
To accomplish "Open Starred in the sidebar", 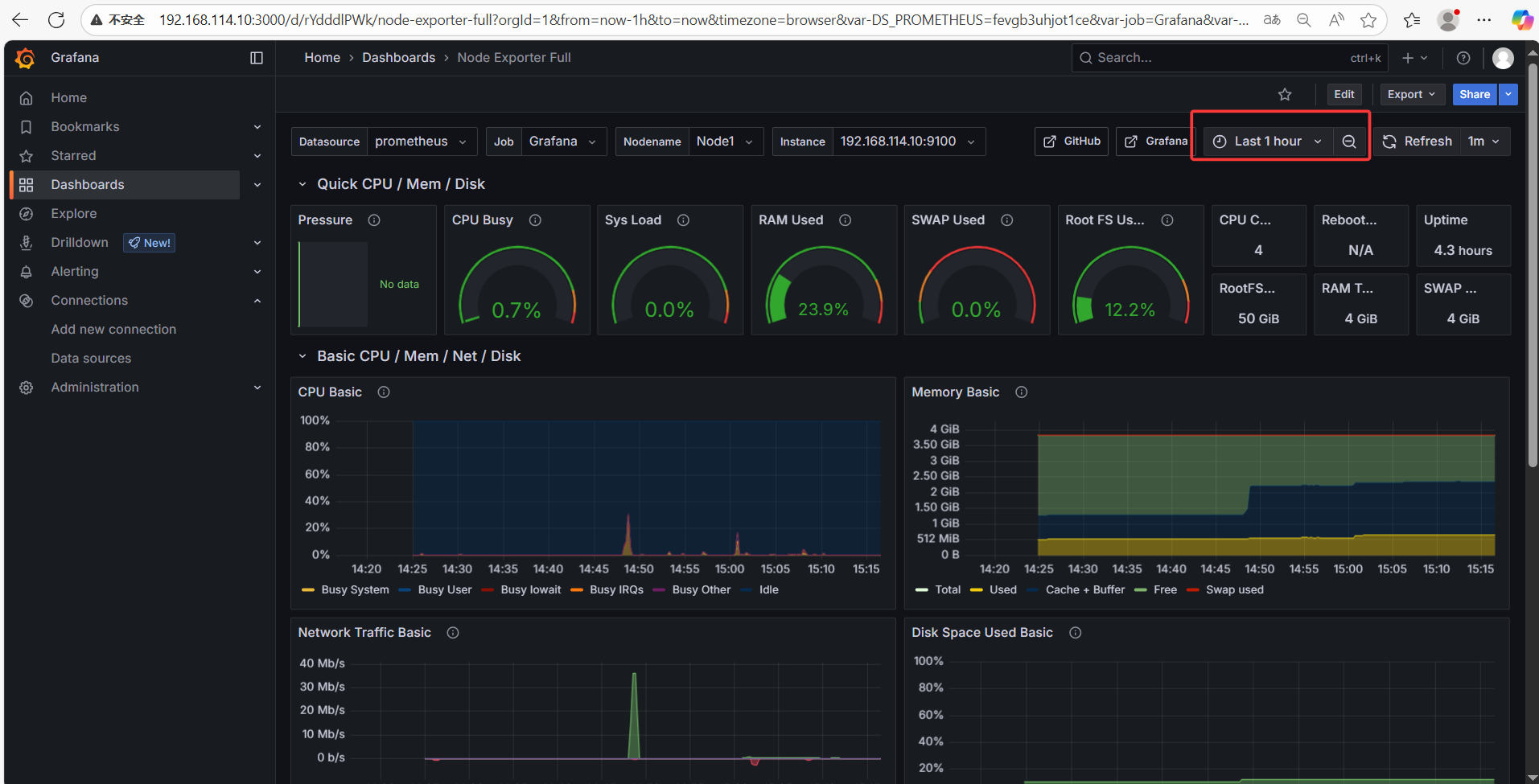I will [73, 156].
